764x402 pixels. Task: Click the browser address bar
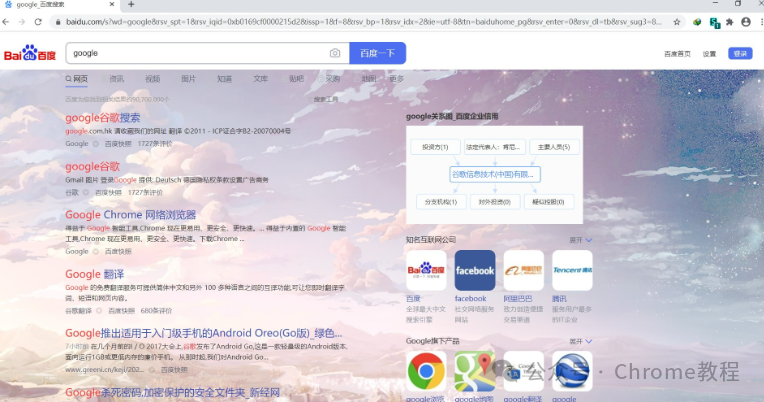pos(363,22)
